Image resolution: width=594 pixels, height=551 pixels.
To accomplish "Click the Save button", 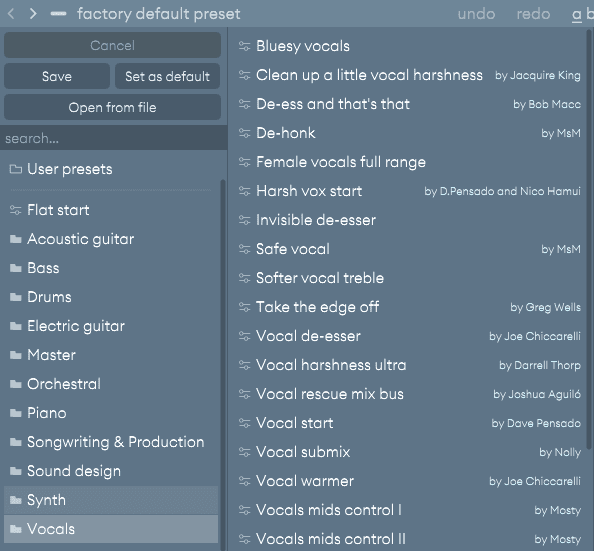I will pyautogui.click(x=57, y=76).
